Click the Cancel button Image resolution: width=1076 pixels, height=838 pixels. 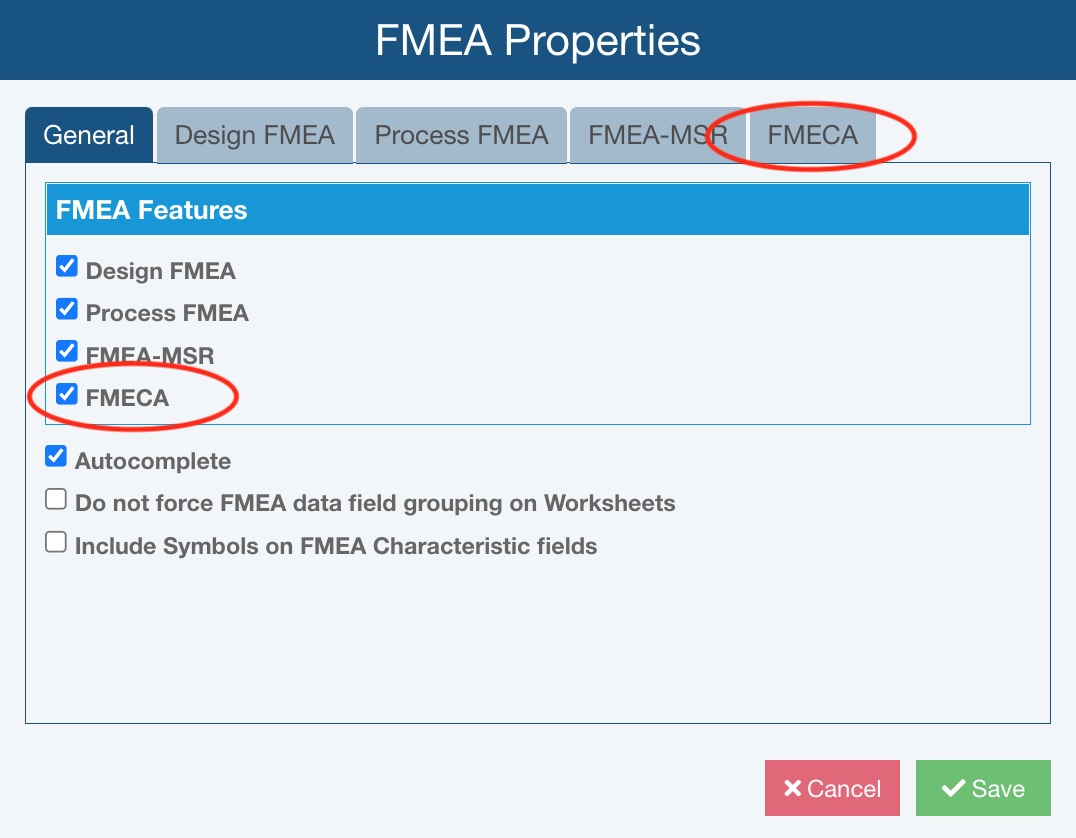click(832, 788)
